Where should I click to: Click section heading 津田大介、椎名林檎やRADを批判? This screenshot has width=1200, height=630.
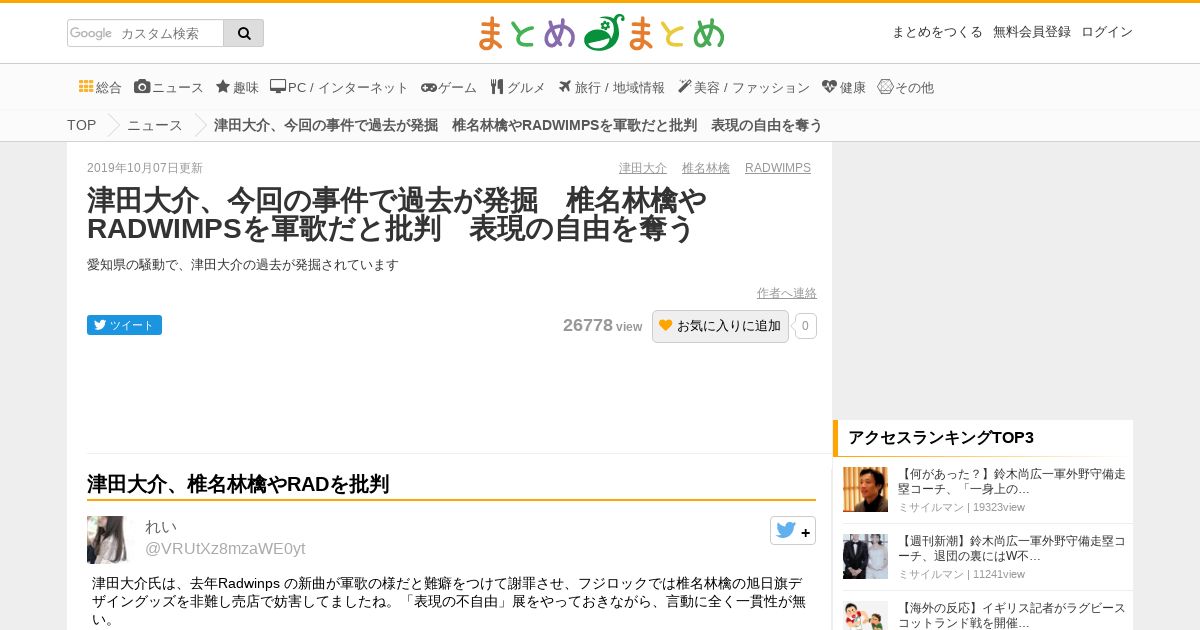(x=238, y=484)
